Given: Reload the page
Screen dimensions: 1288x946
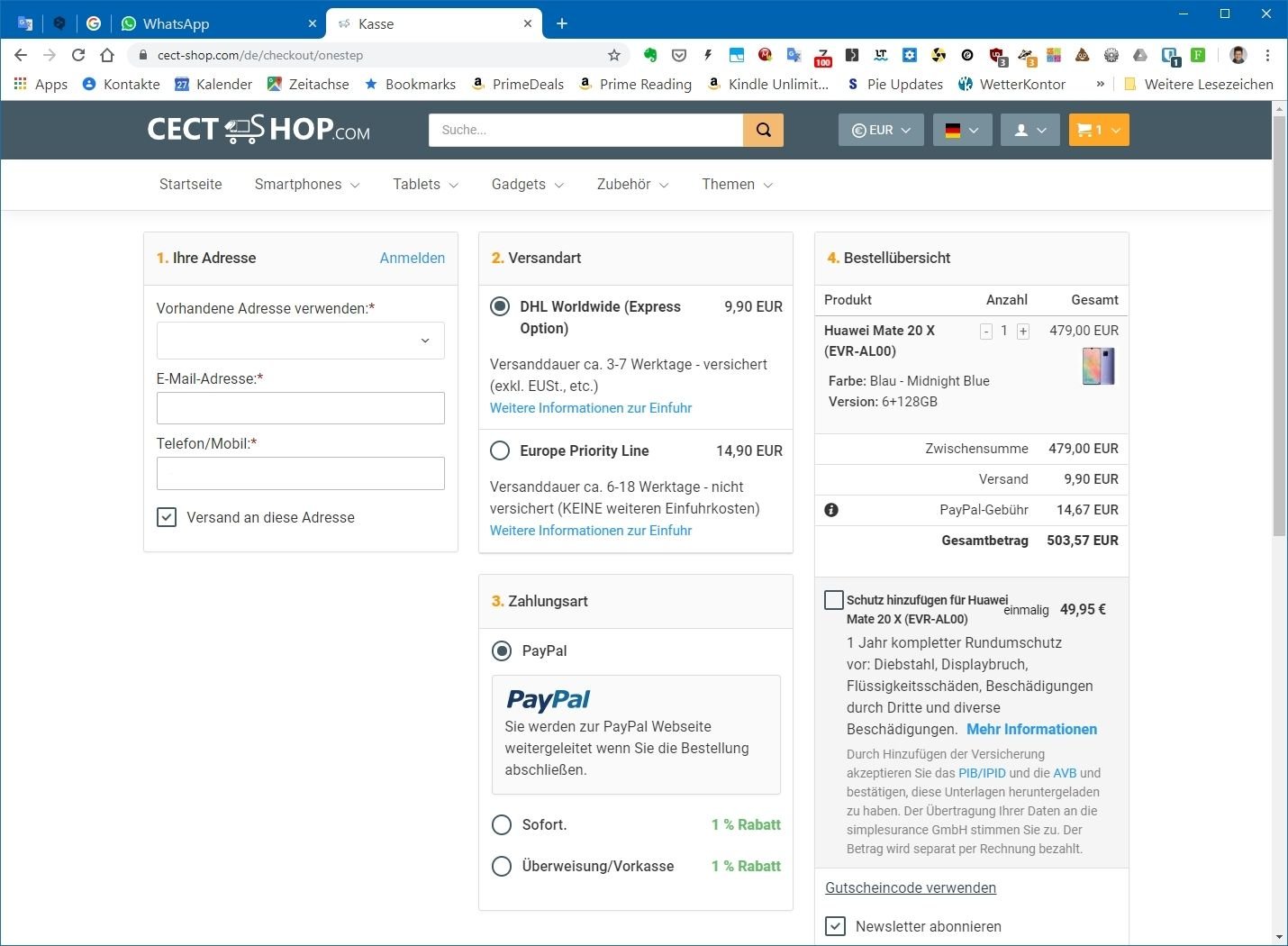Looking at the screenshot, I should click(x=78, y=55).
